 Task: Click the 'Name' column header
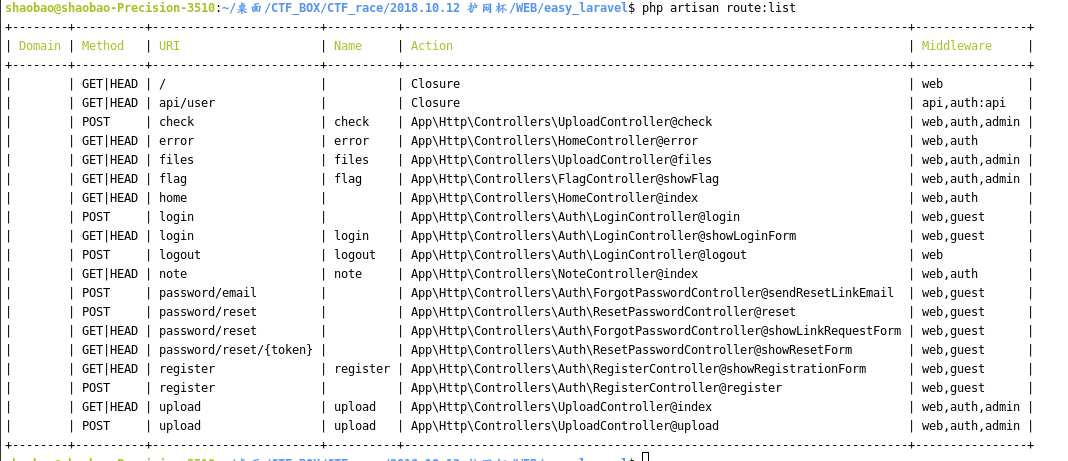click(348, 46)
